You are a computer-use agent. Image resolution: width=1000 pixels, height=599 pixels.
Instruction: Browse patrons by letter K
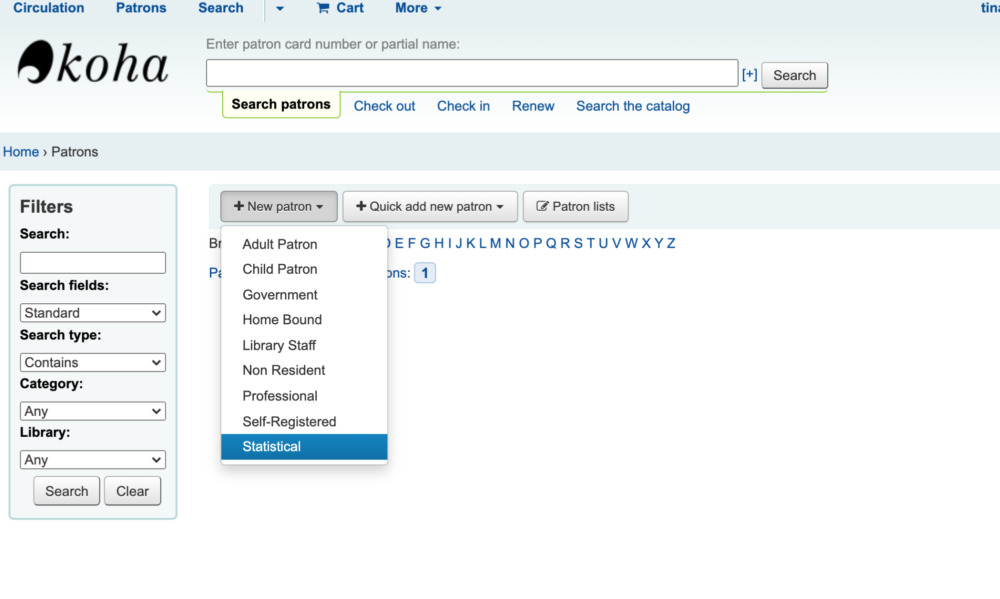click(471, 243)
